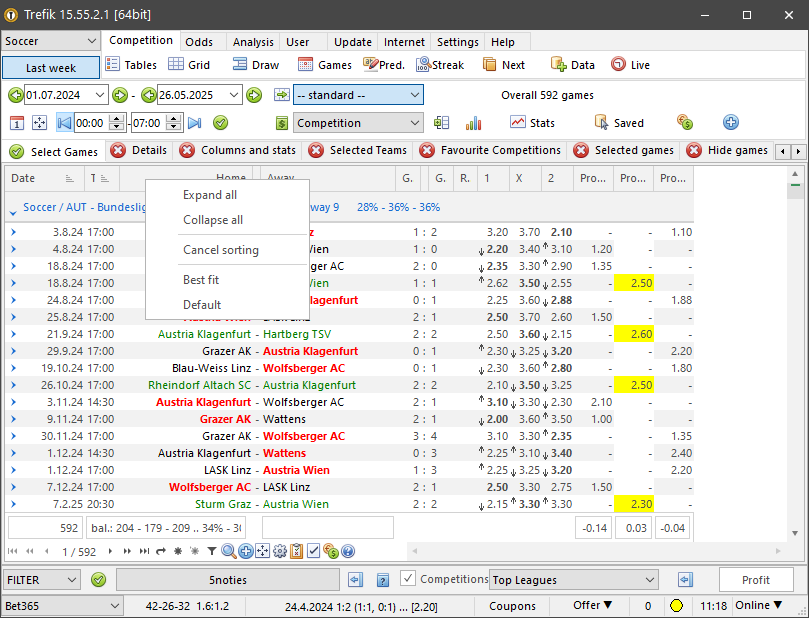
Task: Expand the Bet365 bookmaker dropdown
Action: [x=62, y=606]
